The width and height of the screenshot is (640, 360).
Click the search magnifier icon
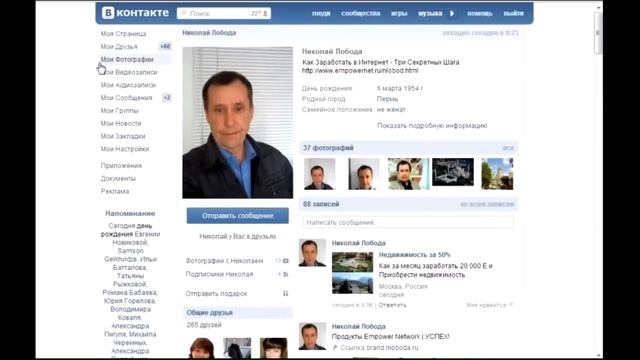point(184,13)
